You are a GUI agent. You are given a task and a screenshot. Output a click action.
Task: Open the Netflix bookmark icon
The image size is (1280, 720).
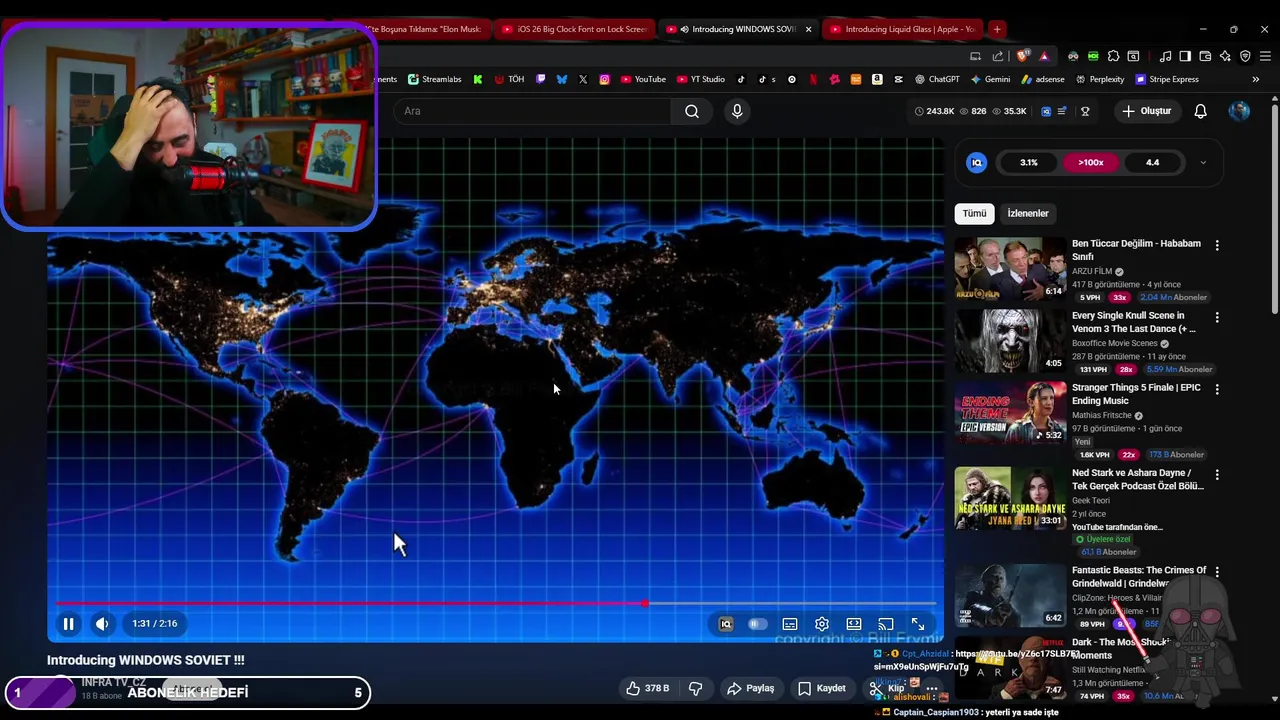point(813,79)
